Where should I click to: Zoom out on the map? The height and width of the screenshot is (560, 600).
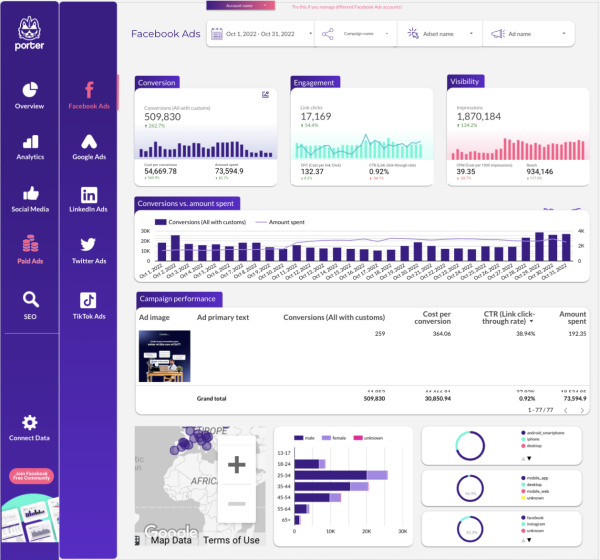236,503
